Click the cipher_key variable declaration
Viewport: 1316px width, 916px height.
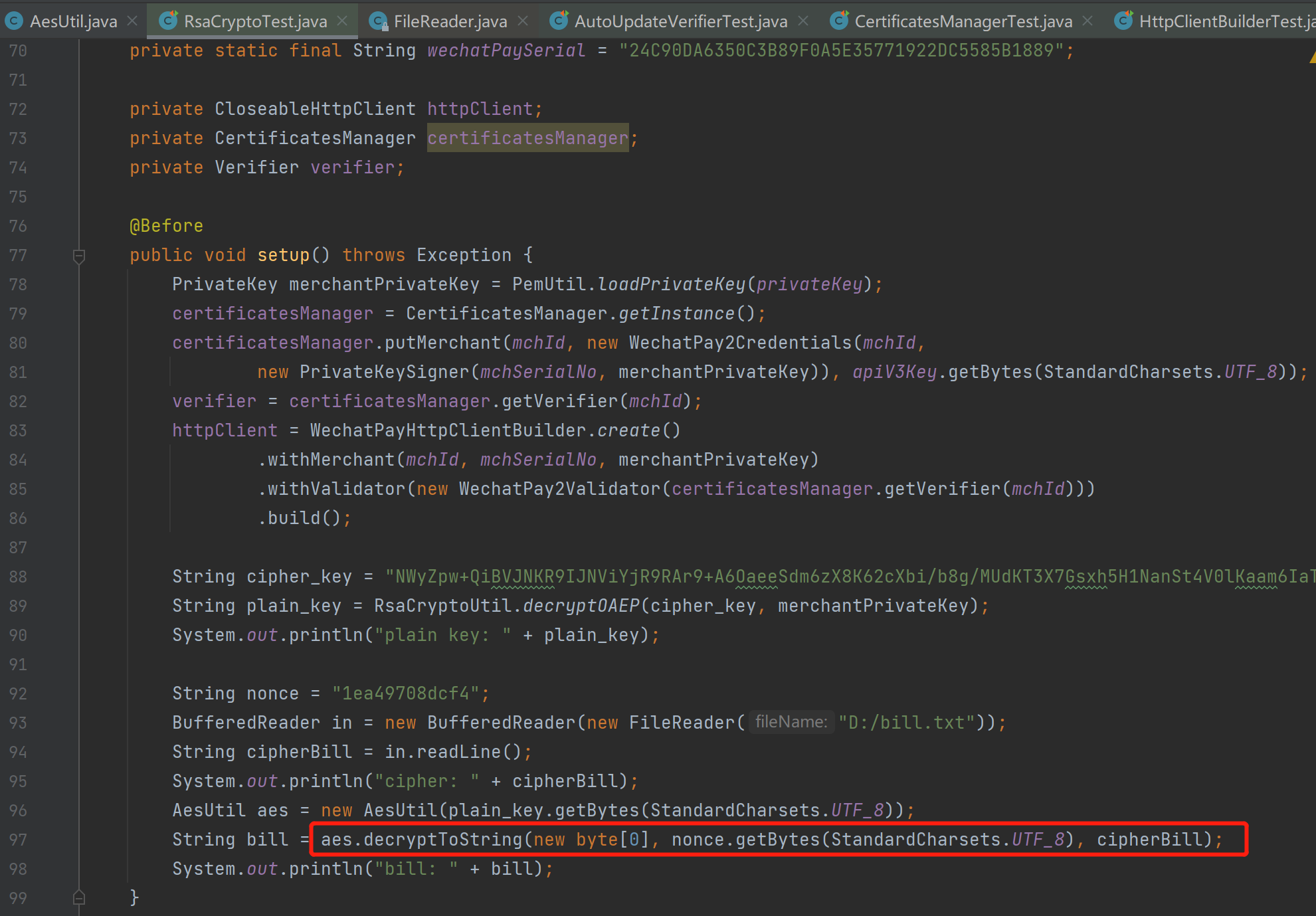[x=299, y=577]
